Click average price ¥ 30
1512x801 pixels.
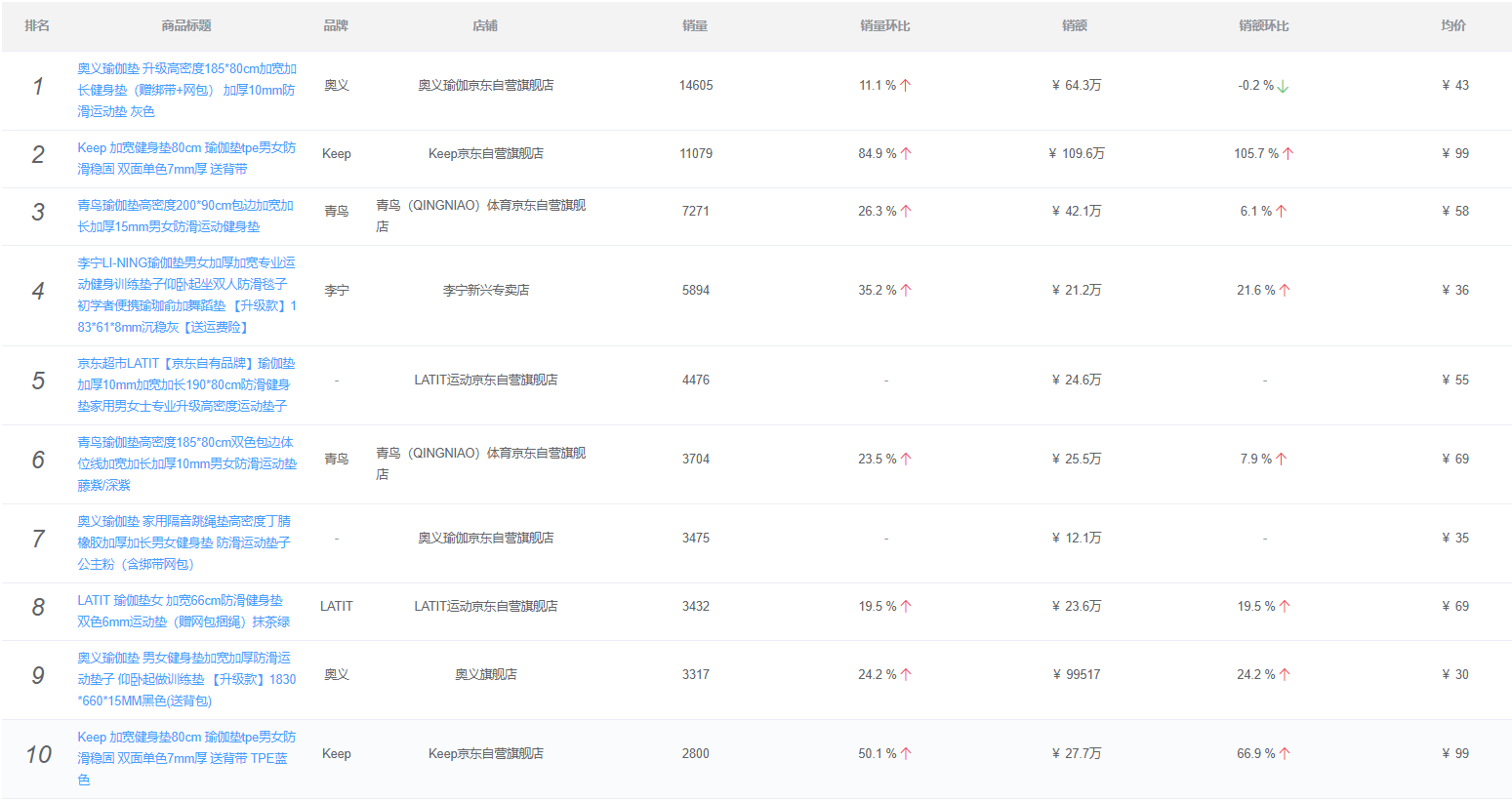click(x=1455, y=675)
